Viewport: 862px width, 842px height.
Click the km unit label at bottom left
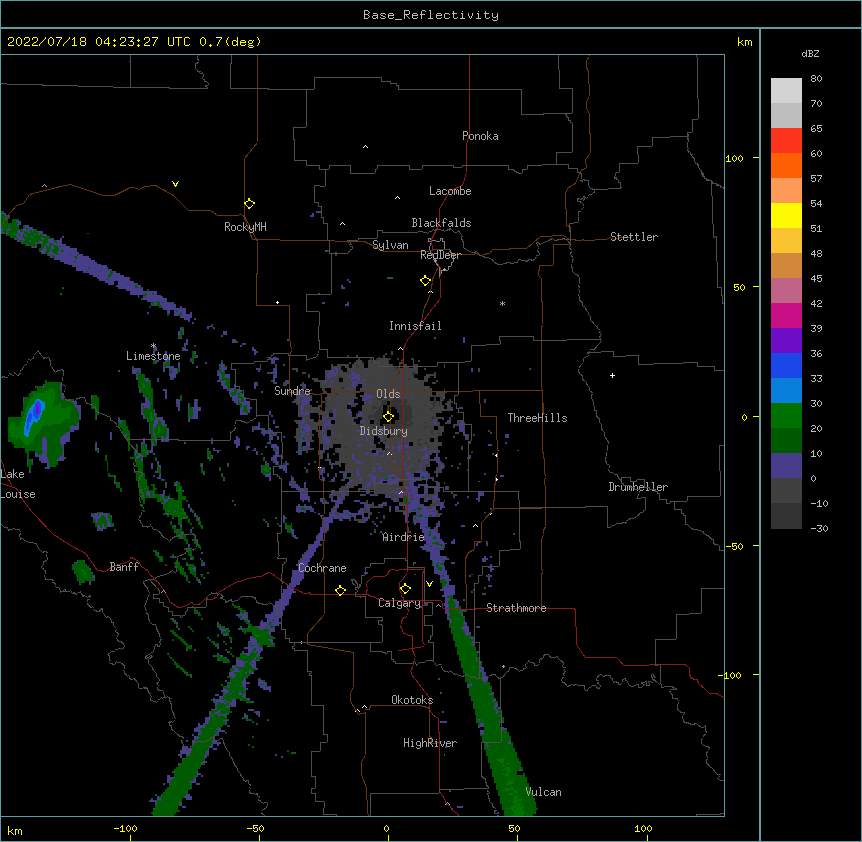(x=15, y=831)
